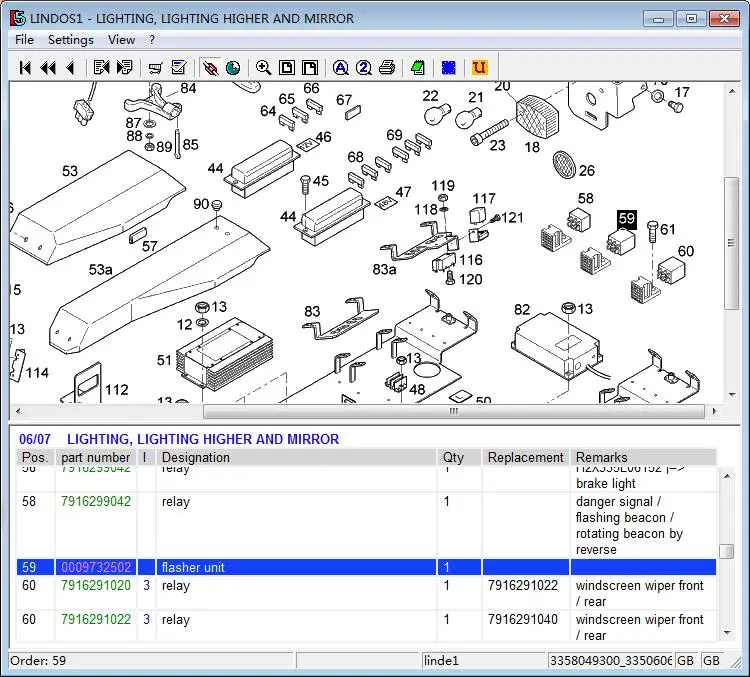Click replacement number 7916291022
Viewport: 750px width, 677px height.
click(x=523, y=586)
